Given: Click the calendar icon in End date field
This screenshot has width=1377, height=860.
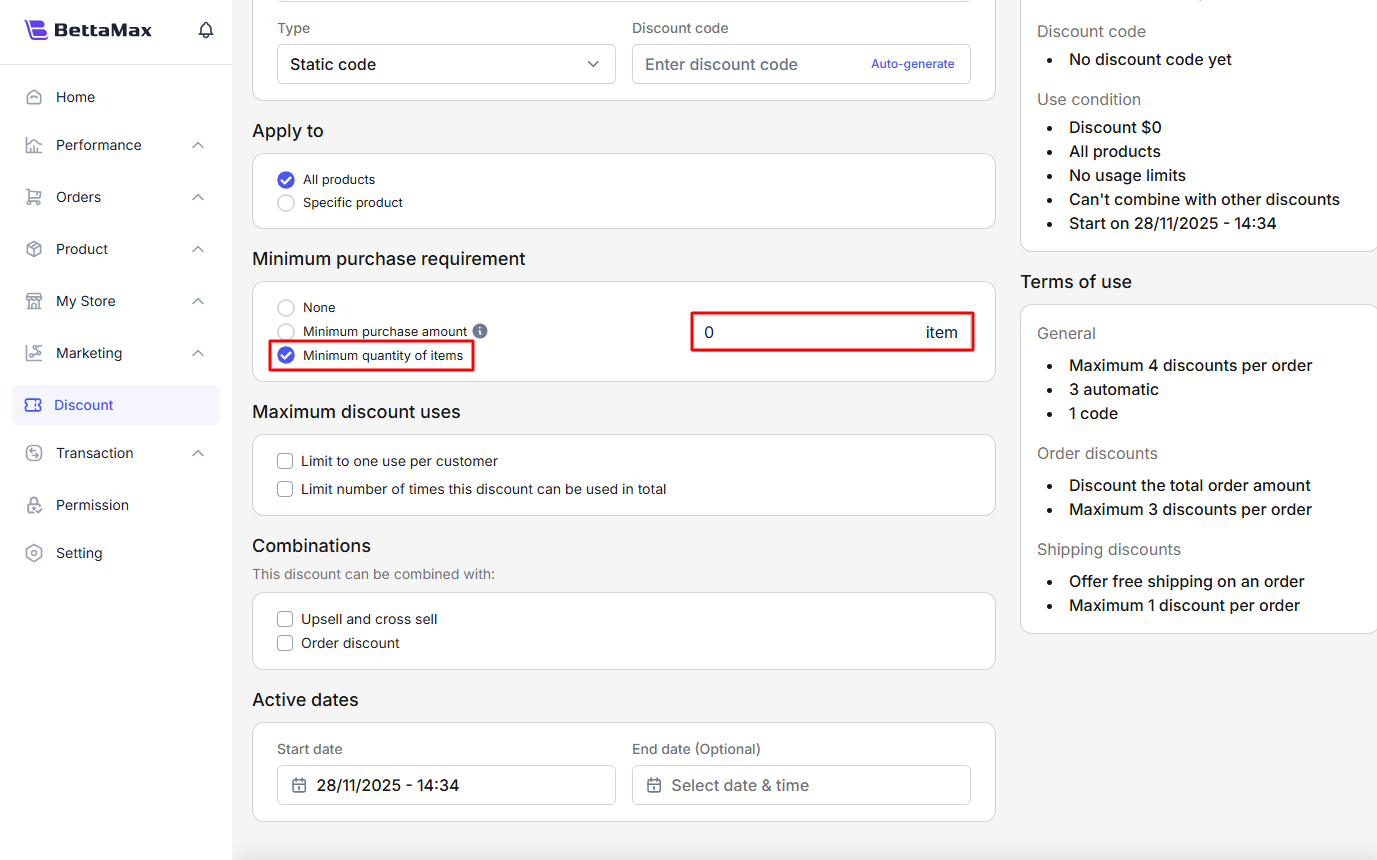Looking at the screenshot, I should point(654,785).
